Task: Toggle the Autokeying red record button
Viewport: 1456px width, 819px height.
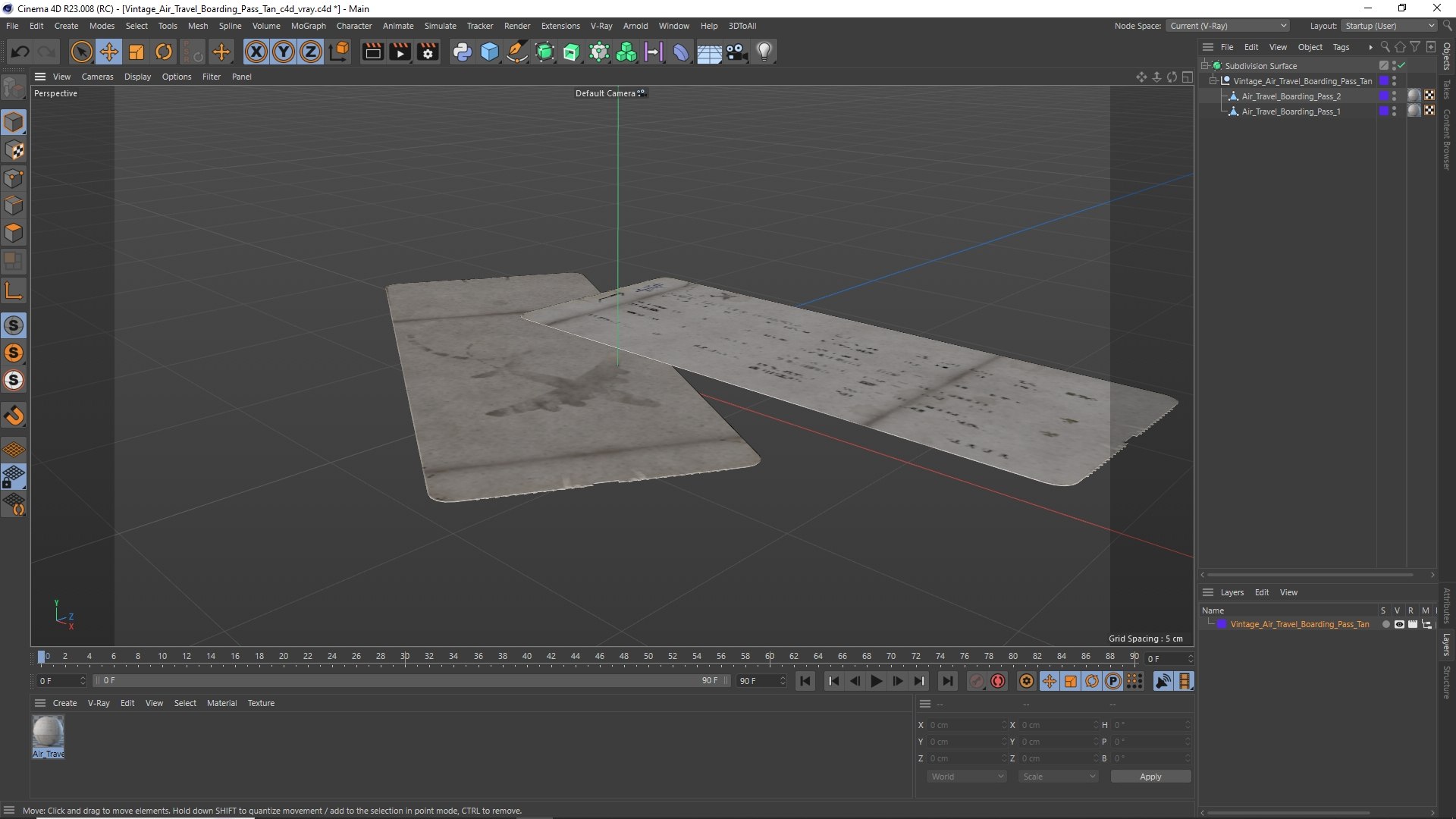Action: (x=998, y=681)
